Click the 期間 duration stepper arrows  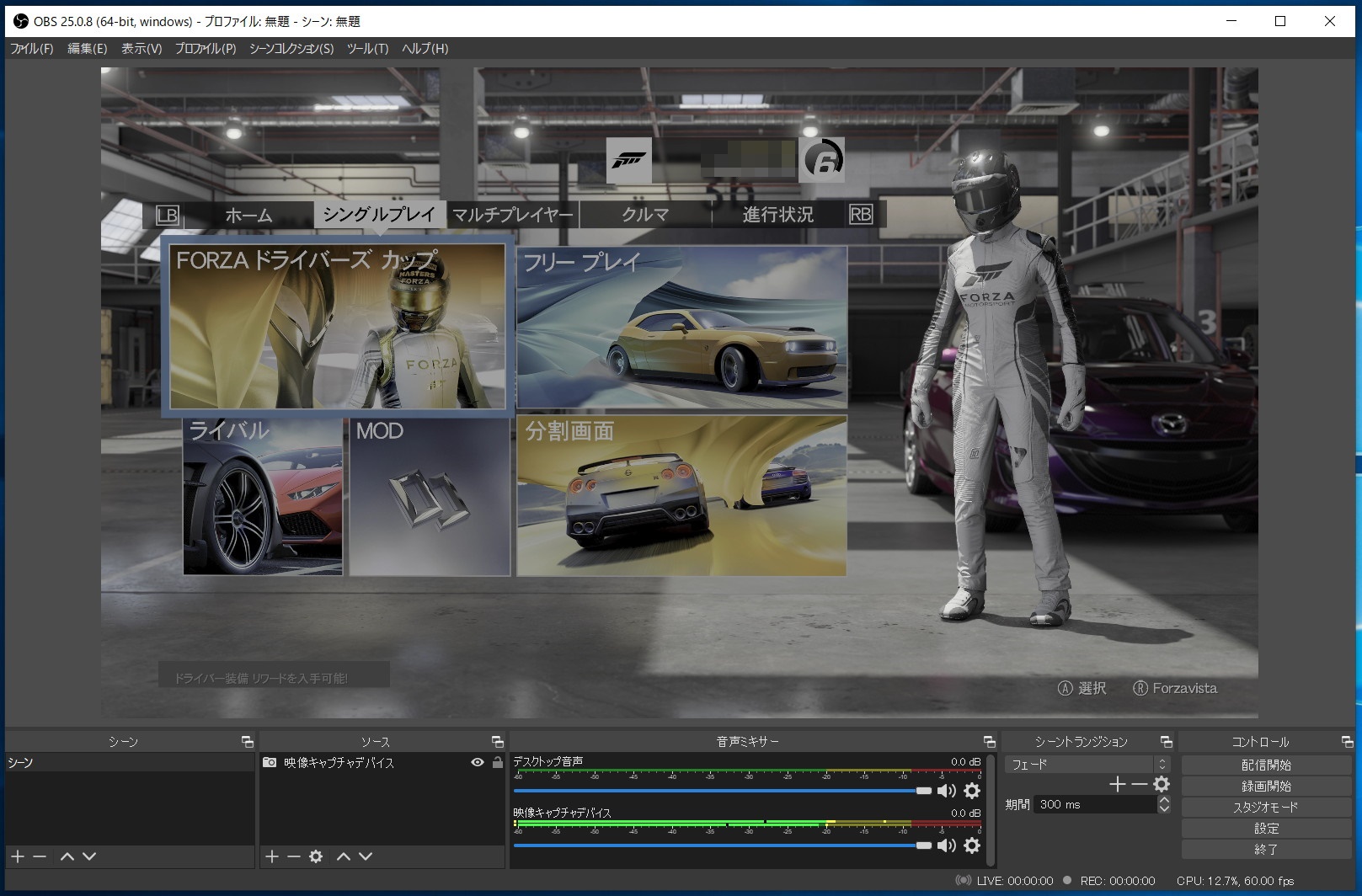point(1164,804)
